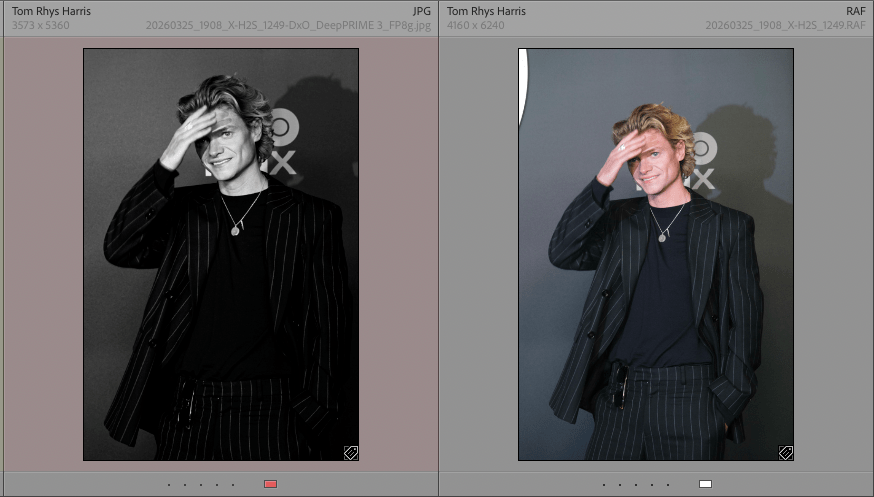This screenshot has width=874, height=497.
Task: Set one-star rating on the RAF photo
Action: [604, 485]
